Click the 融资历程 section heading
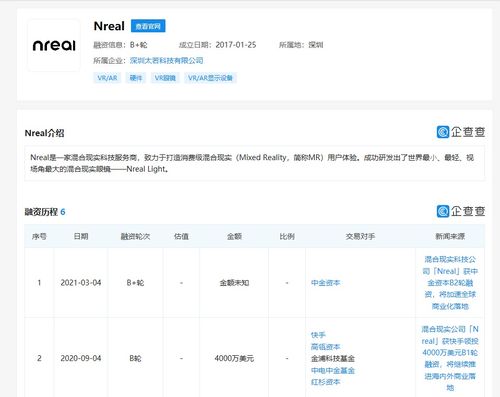 click(x=45, y=212)
